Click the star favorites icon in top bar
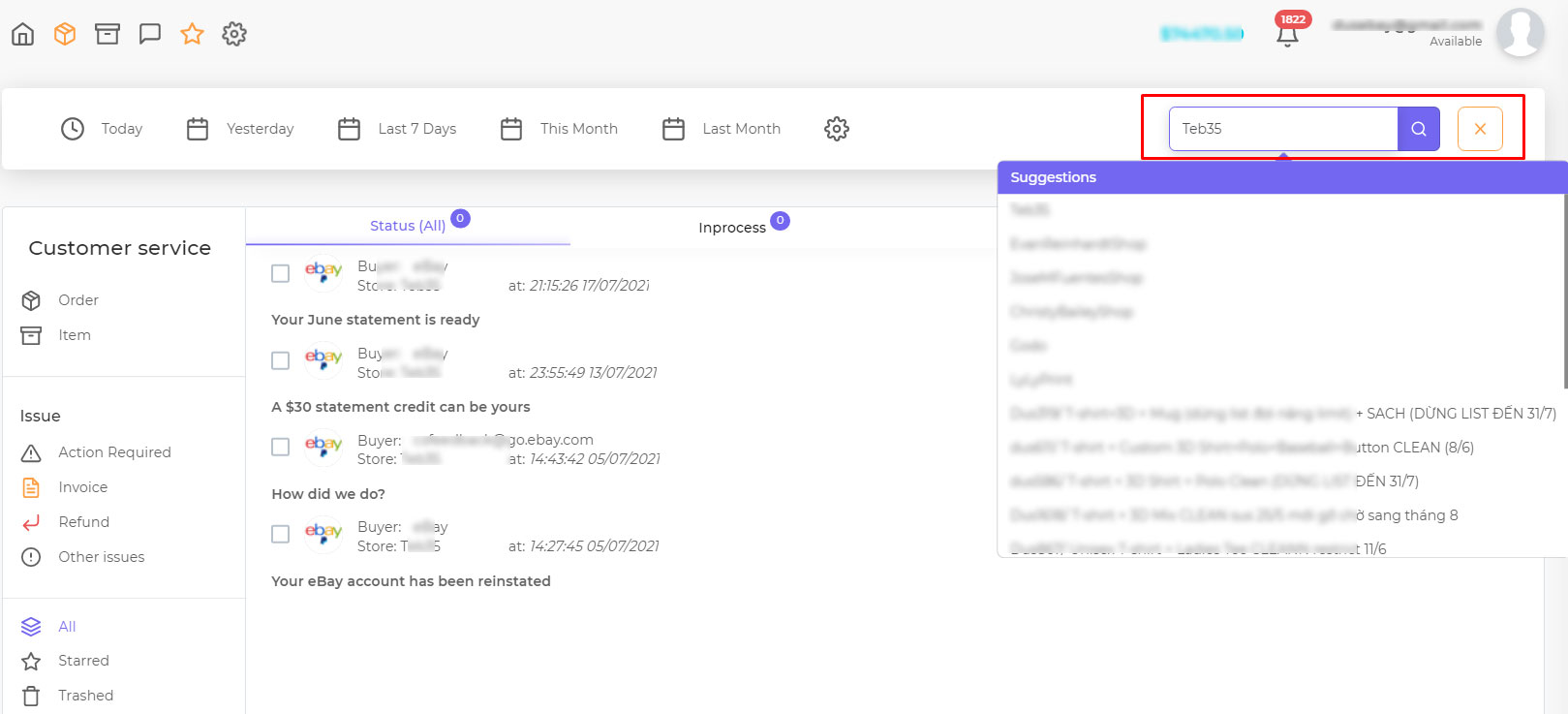 tap(192, 34)
